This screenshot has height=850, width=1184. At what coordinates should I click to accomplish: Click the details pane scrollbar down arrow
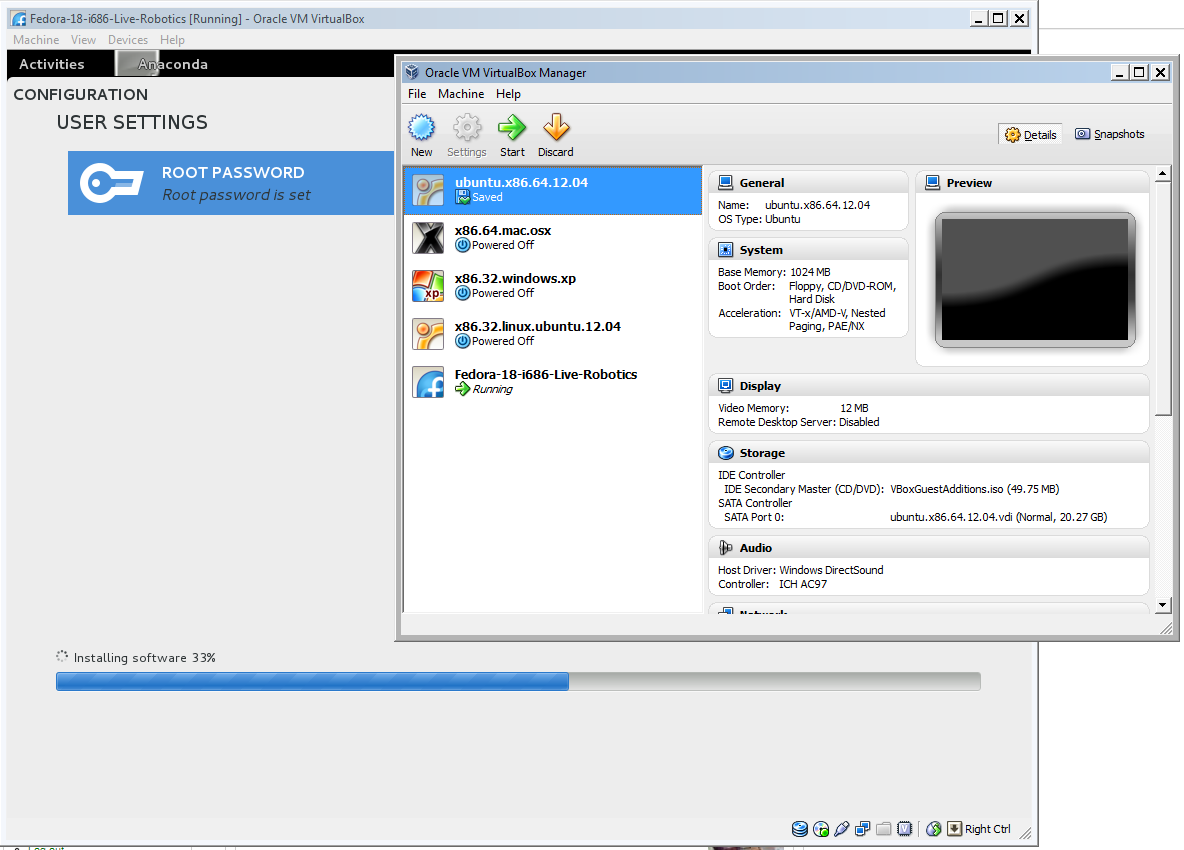[x=1163, y=605]
